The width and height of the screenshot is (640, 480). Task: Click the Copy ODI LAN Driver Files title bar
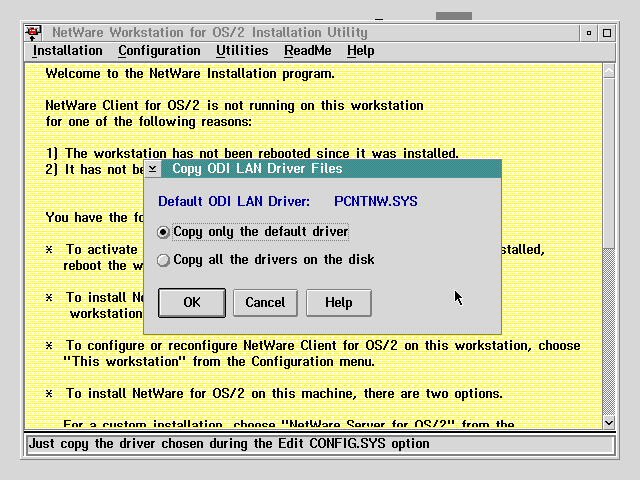click(331, 169)
